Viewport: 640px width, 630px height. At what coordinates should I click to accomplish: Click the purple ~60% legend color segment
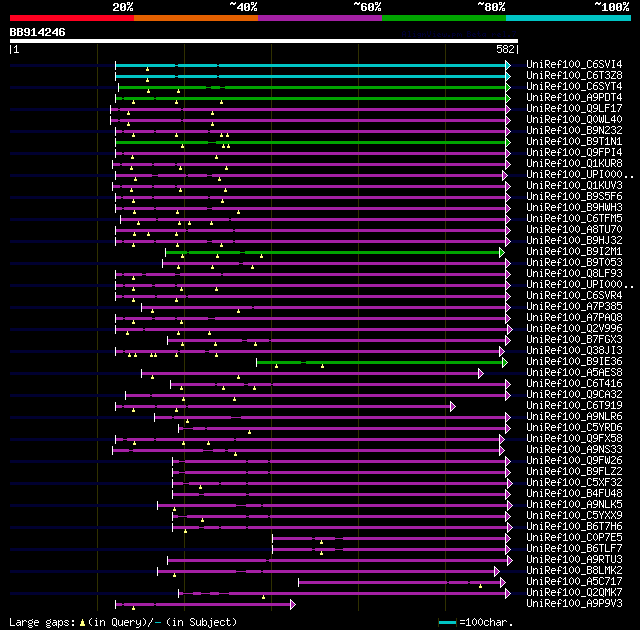point(320,18)
